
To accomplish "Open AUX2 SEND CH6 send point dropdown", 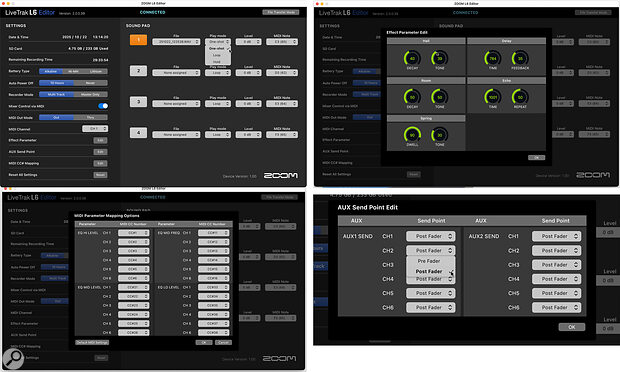I will [556, 307].
